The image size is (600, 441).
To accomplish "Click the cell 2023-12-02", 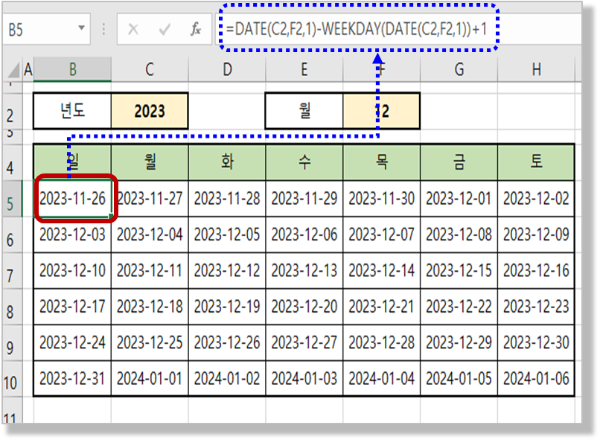I will [x=536, y=199].
